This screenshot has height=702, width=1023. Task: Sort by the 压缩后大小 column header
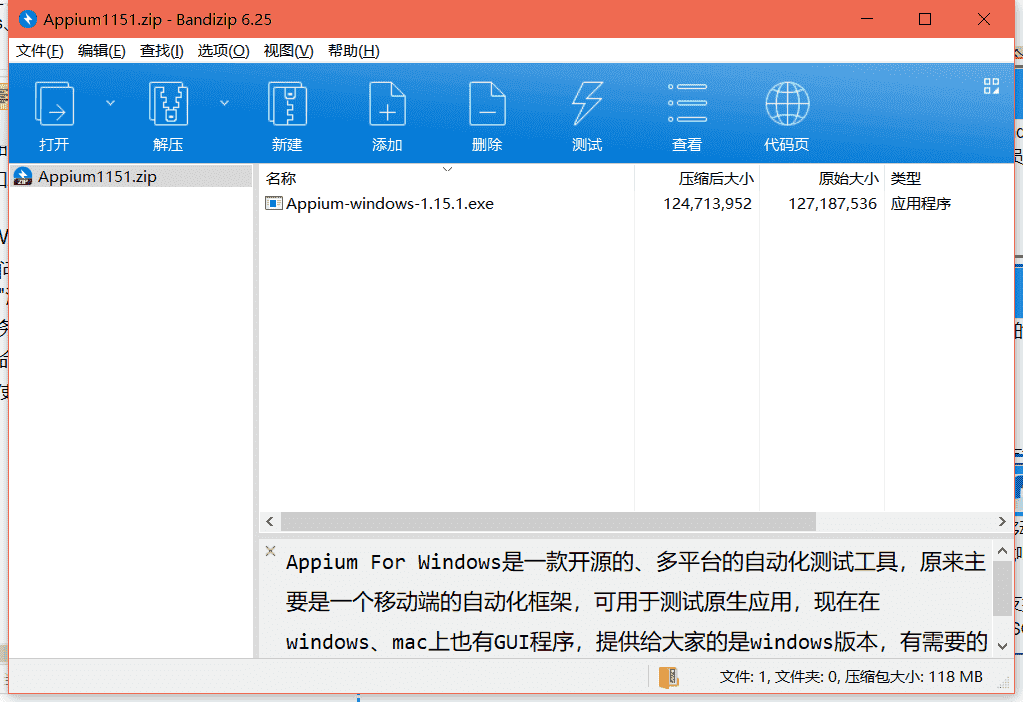tap(697, 178)
